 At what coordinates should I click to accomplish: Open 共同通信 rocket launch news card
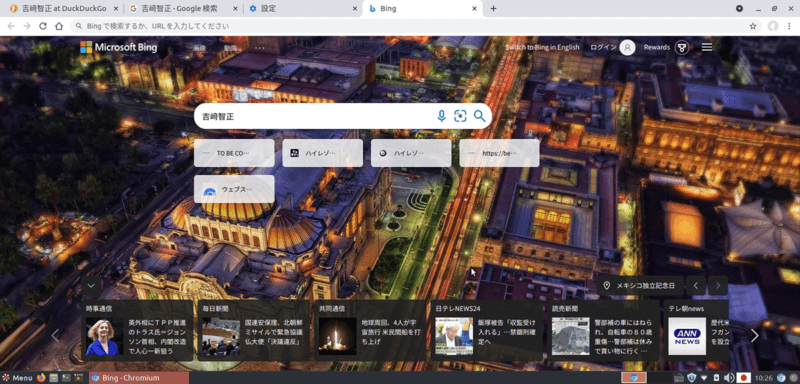click(x=370, y=330)
